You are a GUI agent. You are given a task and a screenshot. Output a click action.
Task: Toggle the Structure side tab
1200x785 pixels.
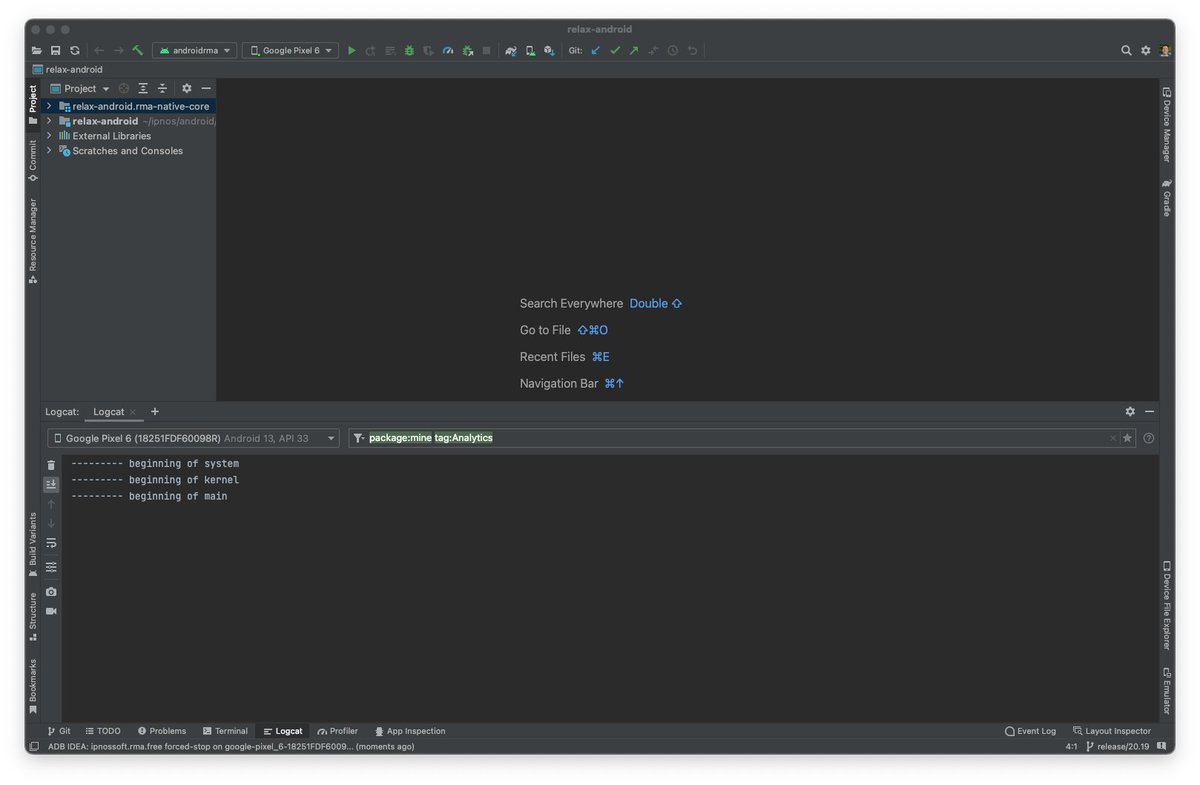(33, 617)
